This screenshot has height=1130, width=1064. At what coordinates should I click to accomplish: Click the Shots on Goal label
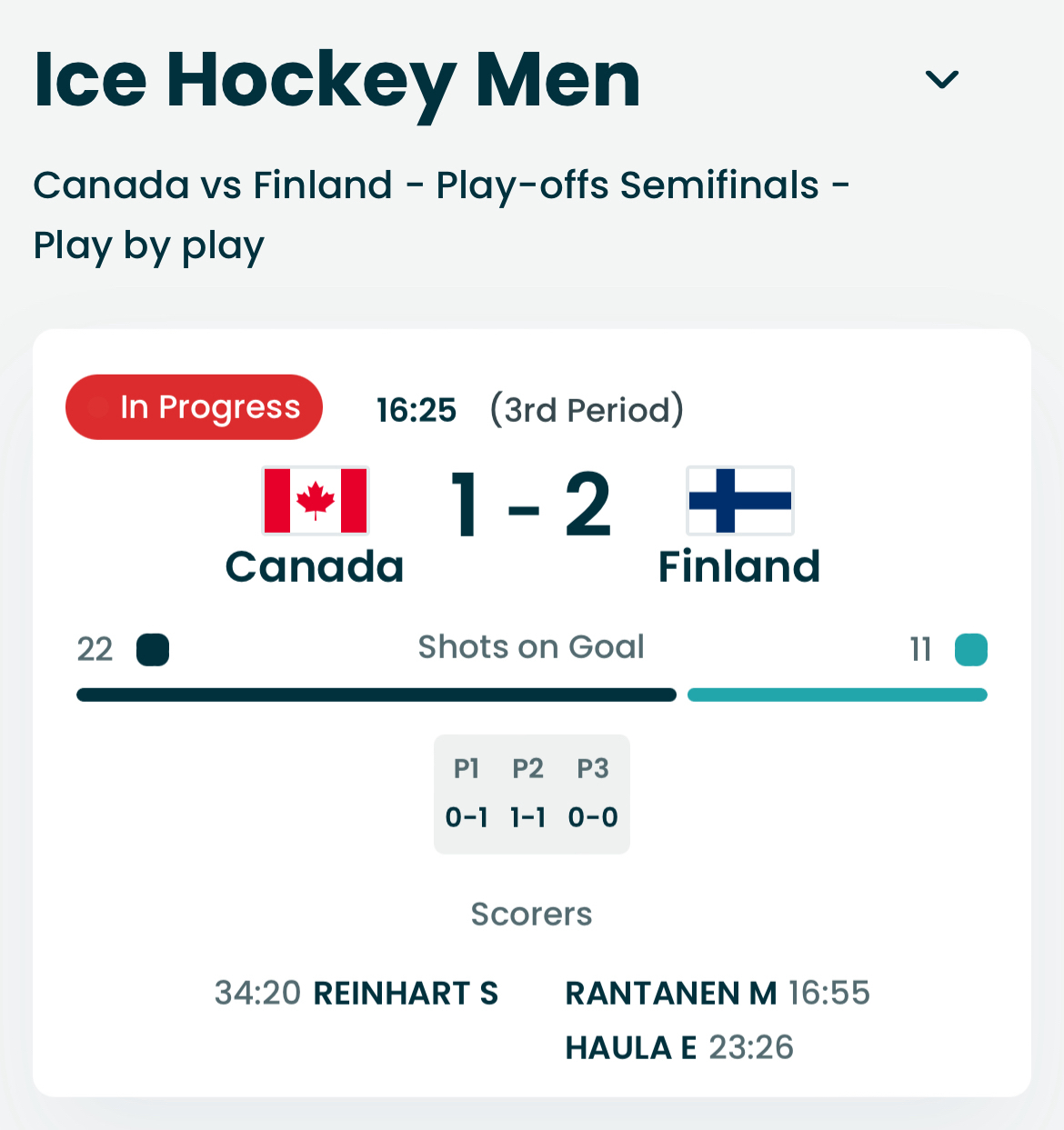tap(531, 647)
